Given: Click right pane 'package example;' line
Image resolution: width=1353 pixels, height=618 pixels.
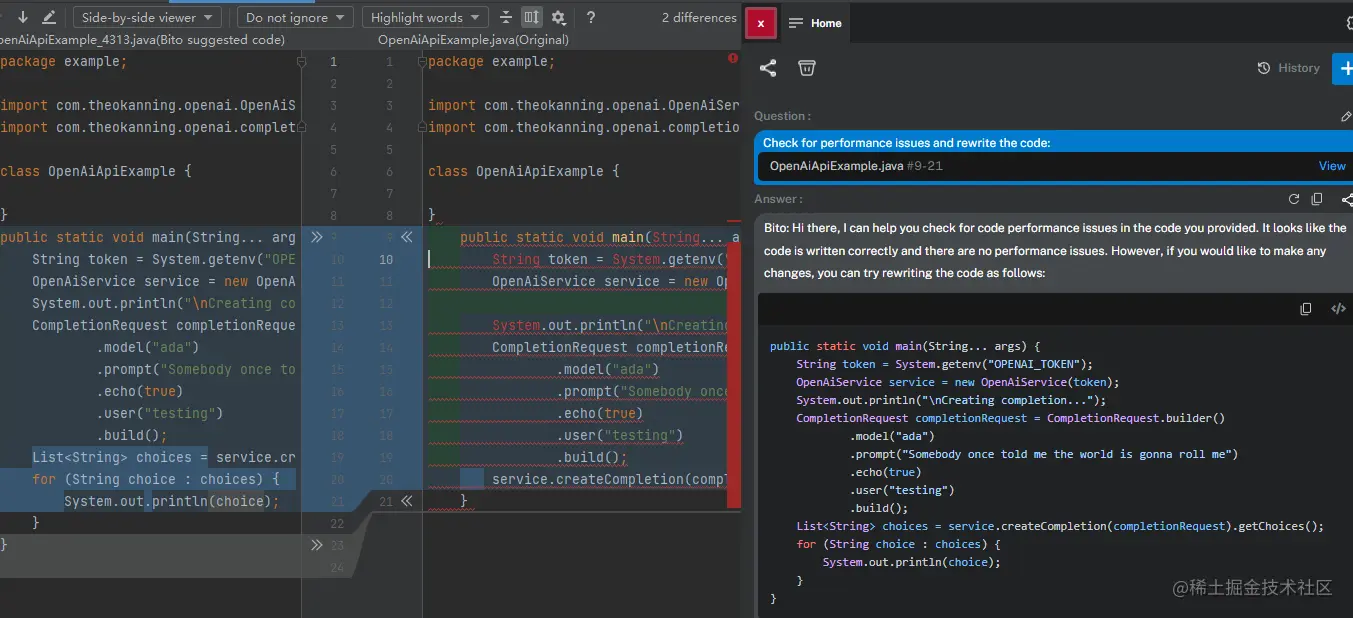Looking at the screenshot, I should 491,61.
